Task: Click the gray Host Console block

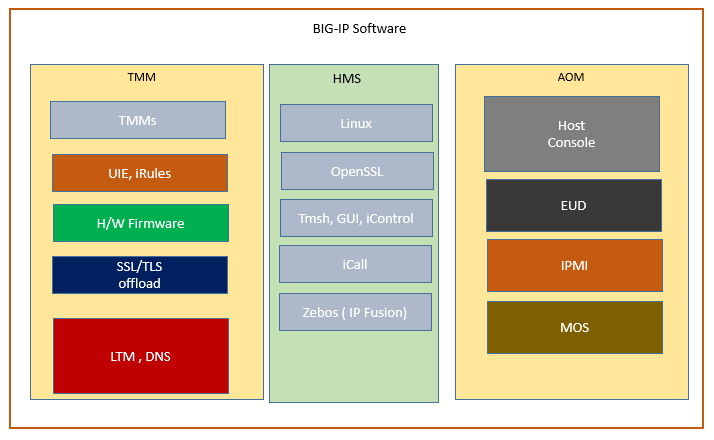Action: pyautogui.click(x=572, y=134)
